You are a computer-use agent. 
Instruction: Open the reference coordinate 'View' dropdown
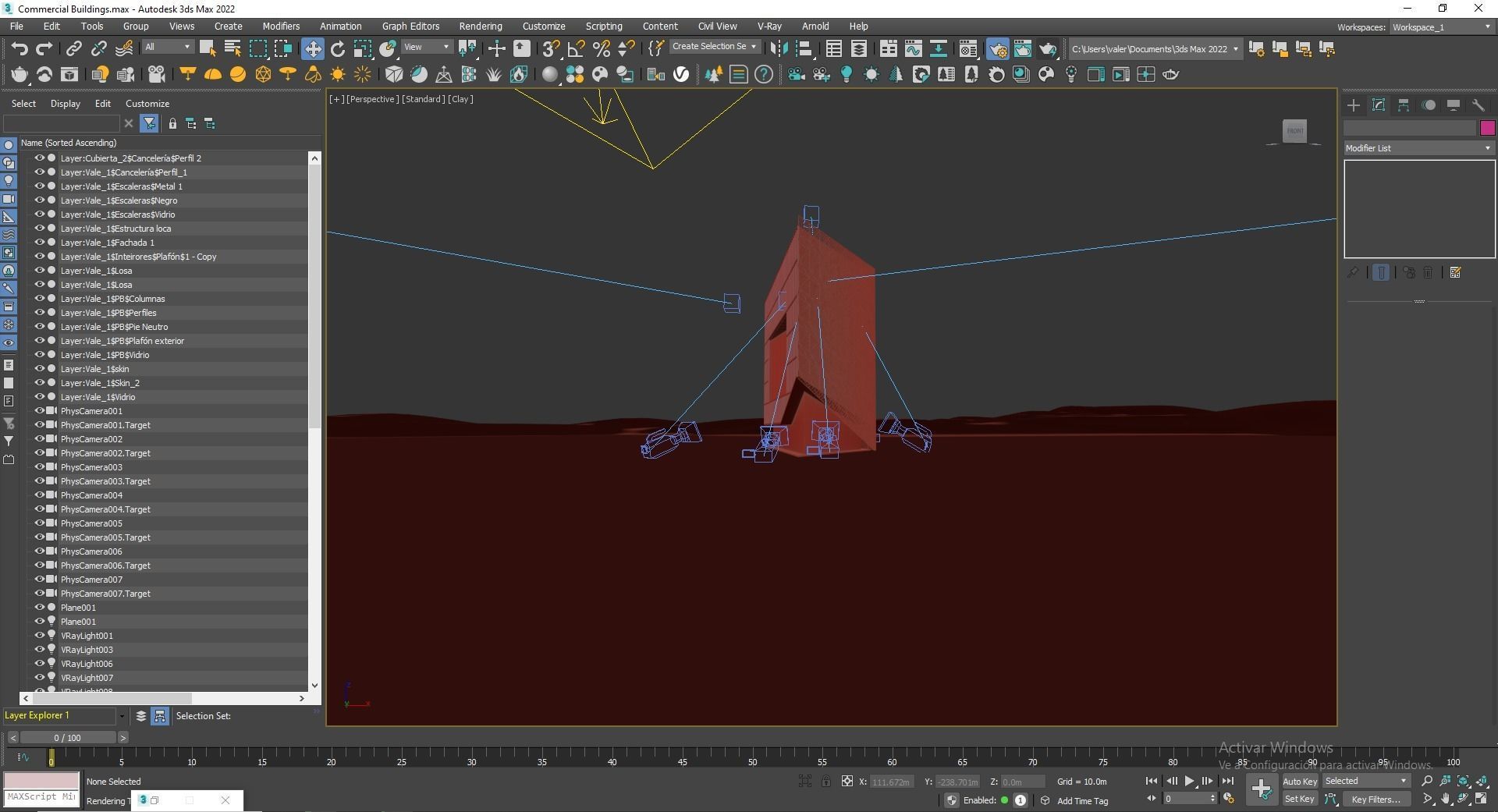[426, 47]
